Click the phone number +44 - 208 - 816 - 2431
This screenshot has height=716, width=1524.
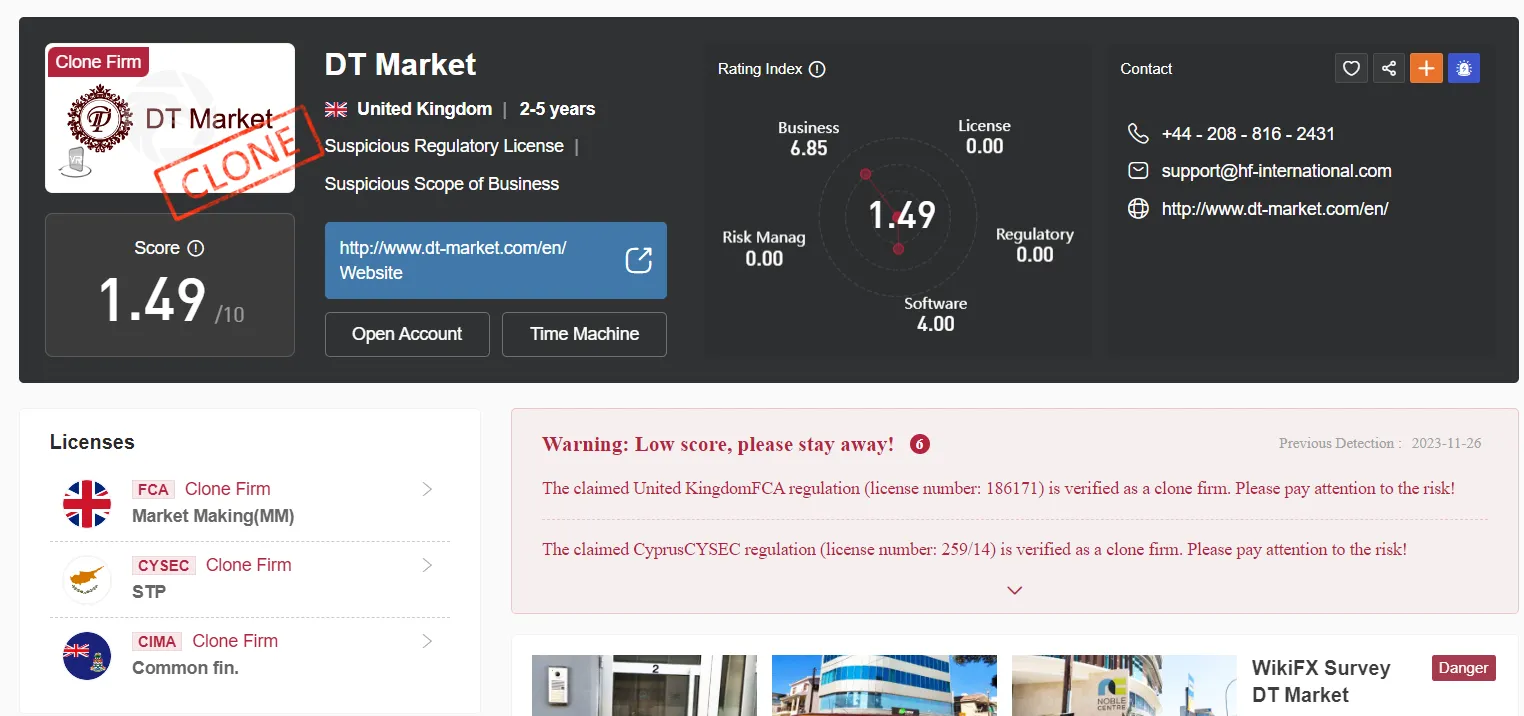(1248, 134)
